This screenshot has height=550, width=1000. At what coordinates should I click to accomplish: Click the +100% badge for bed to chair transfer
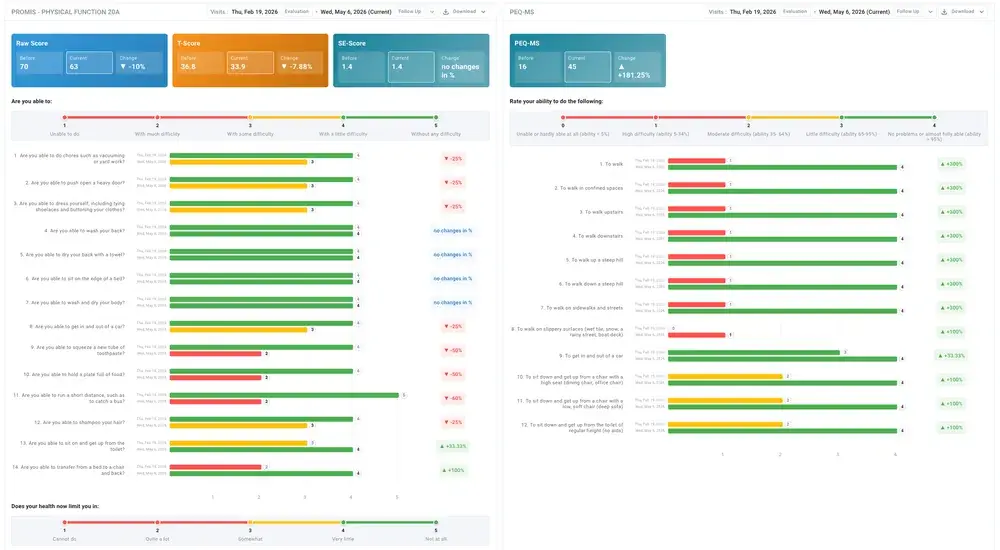coord(453,470)
